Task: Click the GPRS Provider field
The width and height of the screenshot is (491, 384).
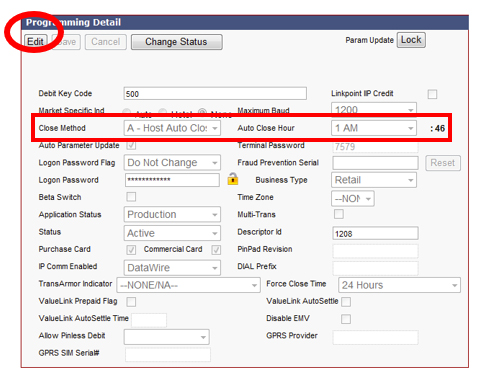Action: pos(375,337)
